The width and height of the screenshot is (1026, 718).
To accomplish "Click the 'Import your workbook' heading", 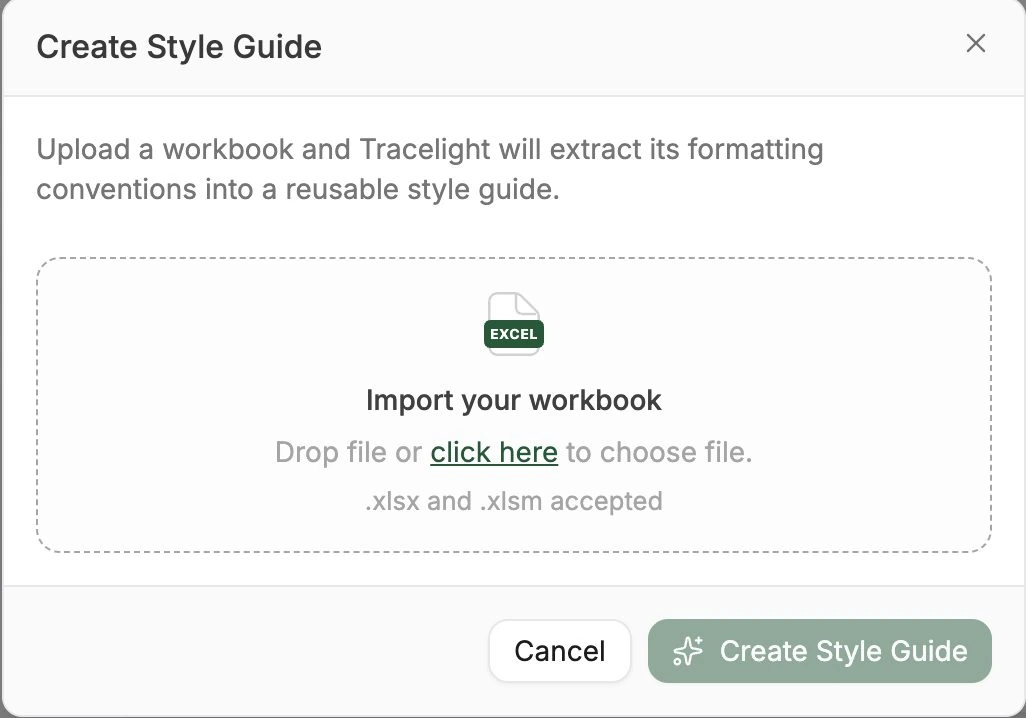I will click(x=514, y=401).
